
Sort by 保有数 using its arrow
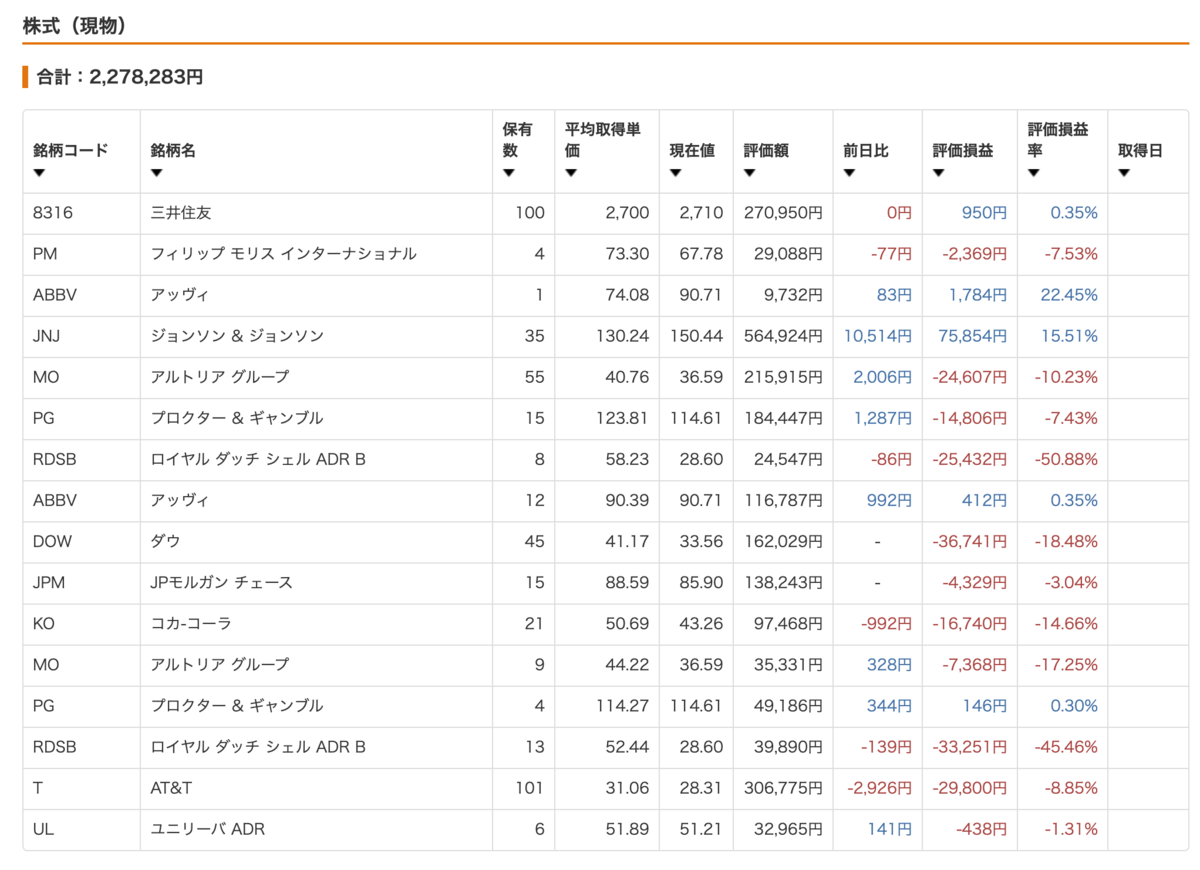point(509,173)
